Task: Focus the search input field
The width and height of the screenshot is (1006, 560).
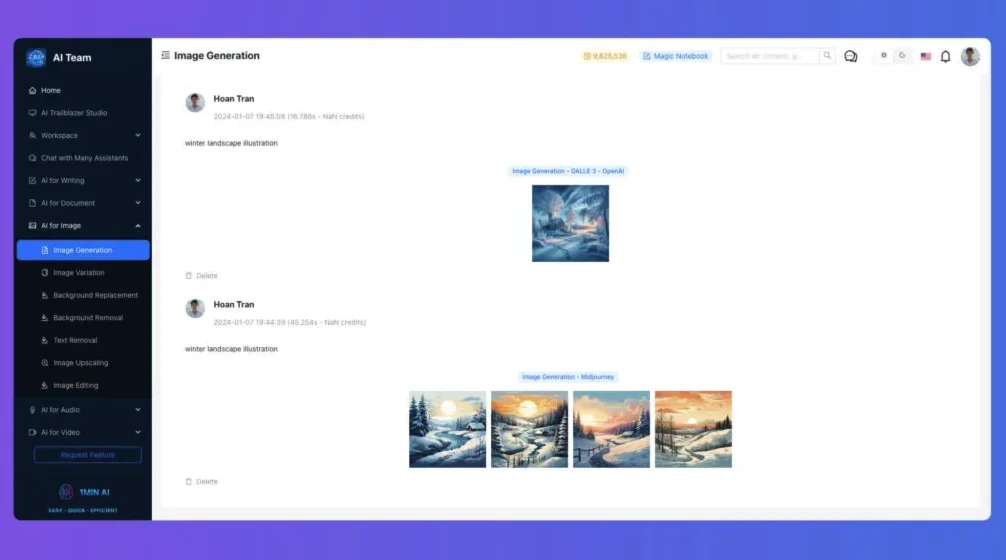Action: [769, 56]
